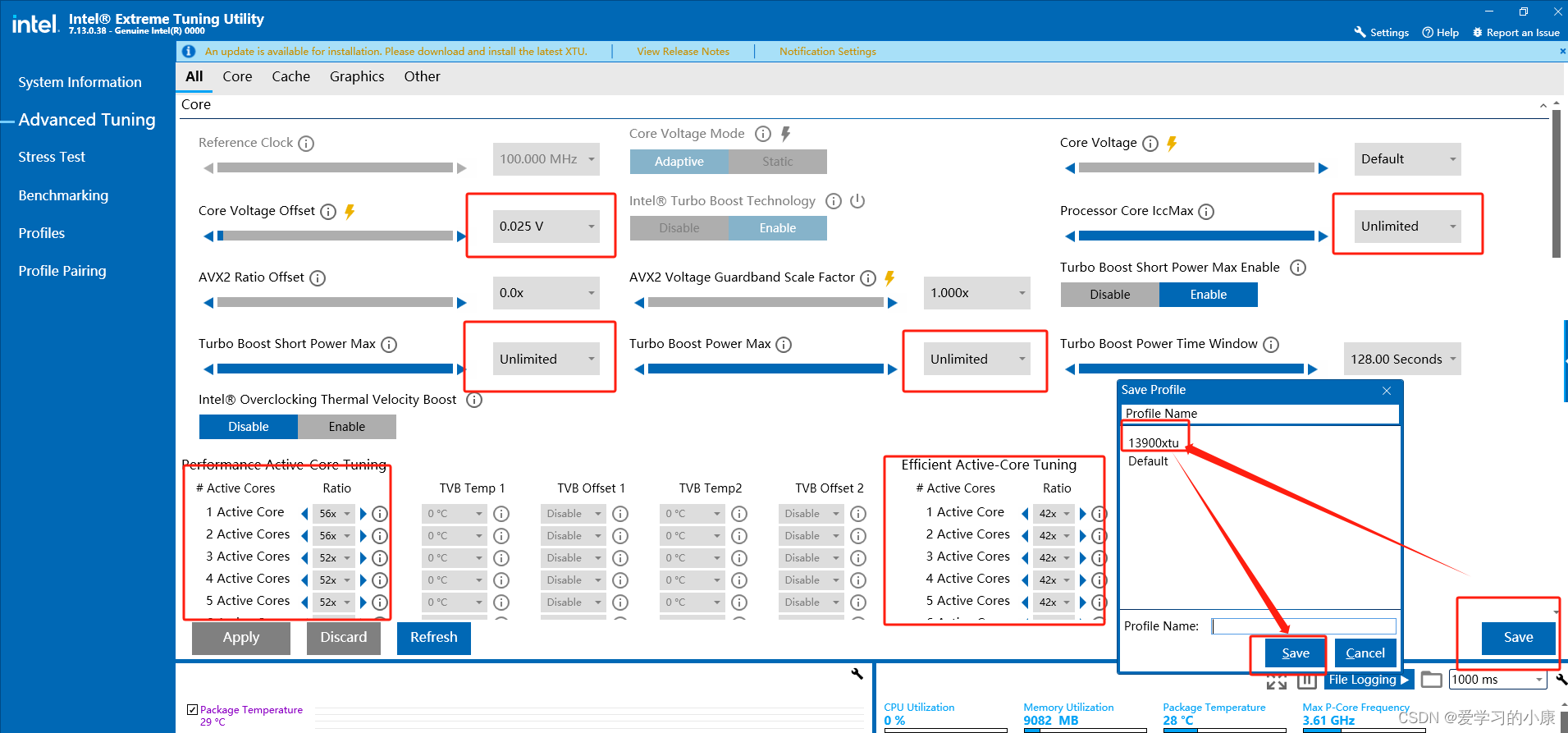Image resolution: width=1568 pixels, height=733 pixels.
Task: Click the Core Voltage Mode info icon
Action: pos(763,134)
